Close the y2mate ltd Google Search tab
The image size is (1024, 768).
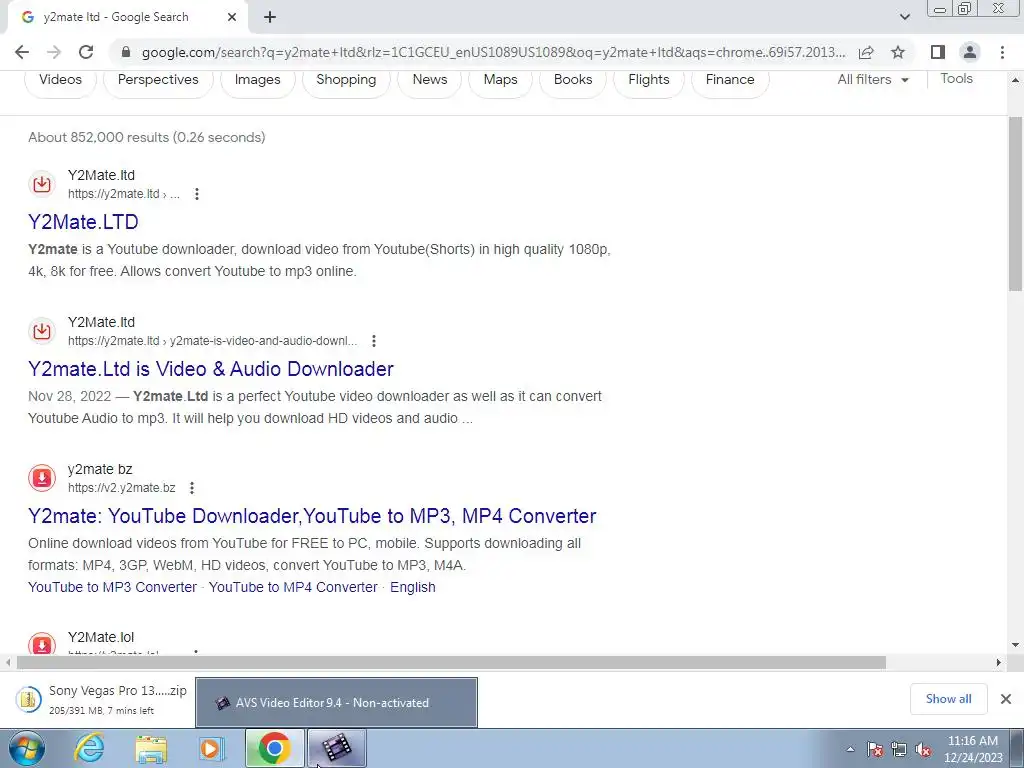[x=232, y=18]
